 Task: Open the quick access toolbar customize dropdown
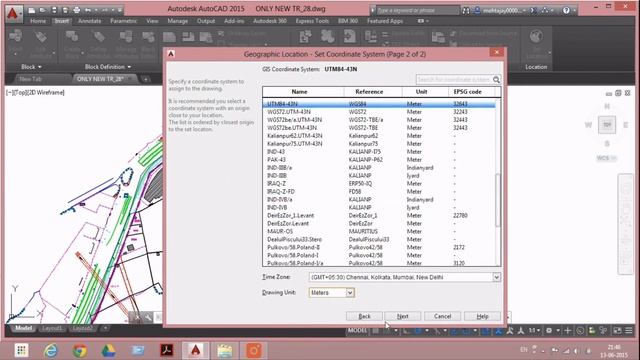(x=120, y=10)
